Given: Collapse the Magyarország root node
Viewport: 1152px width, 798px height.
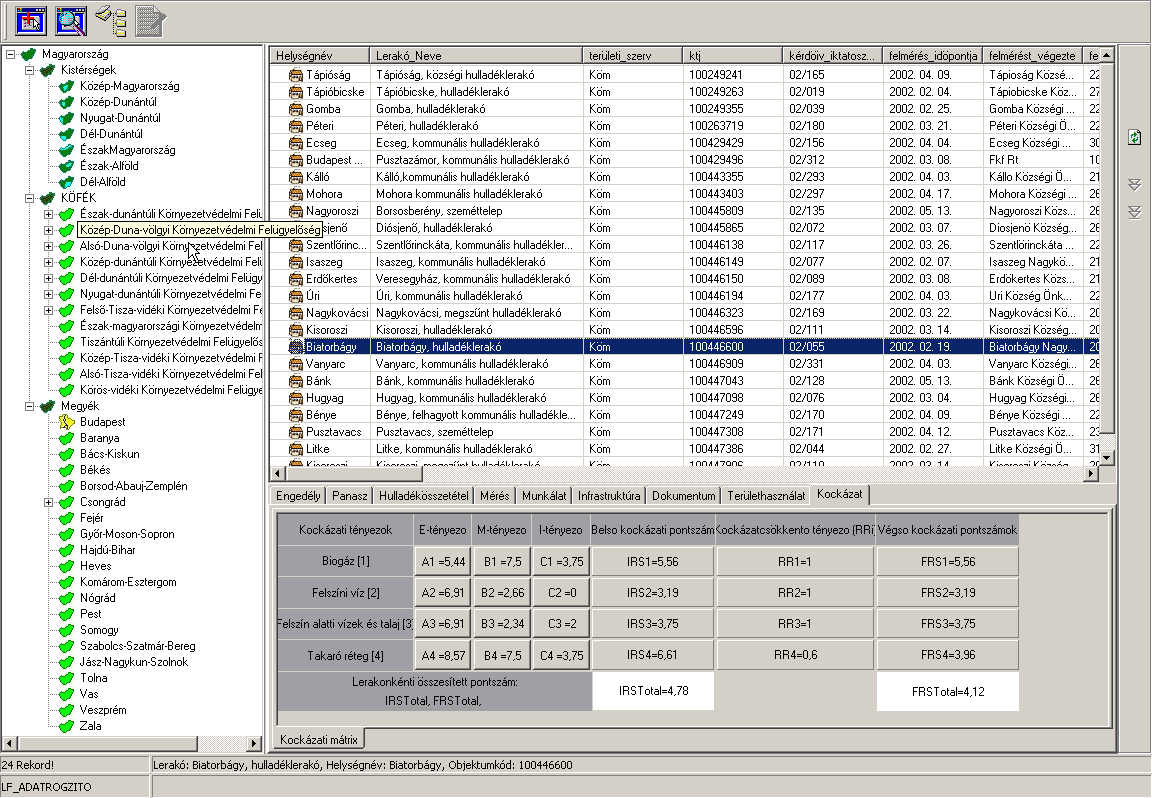Looking at the screenshot, I should coord(10,54).
